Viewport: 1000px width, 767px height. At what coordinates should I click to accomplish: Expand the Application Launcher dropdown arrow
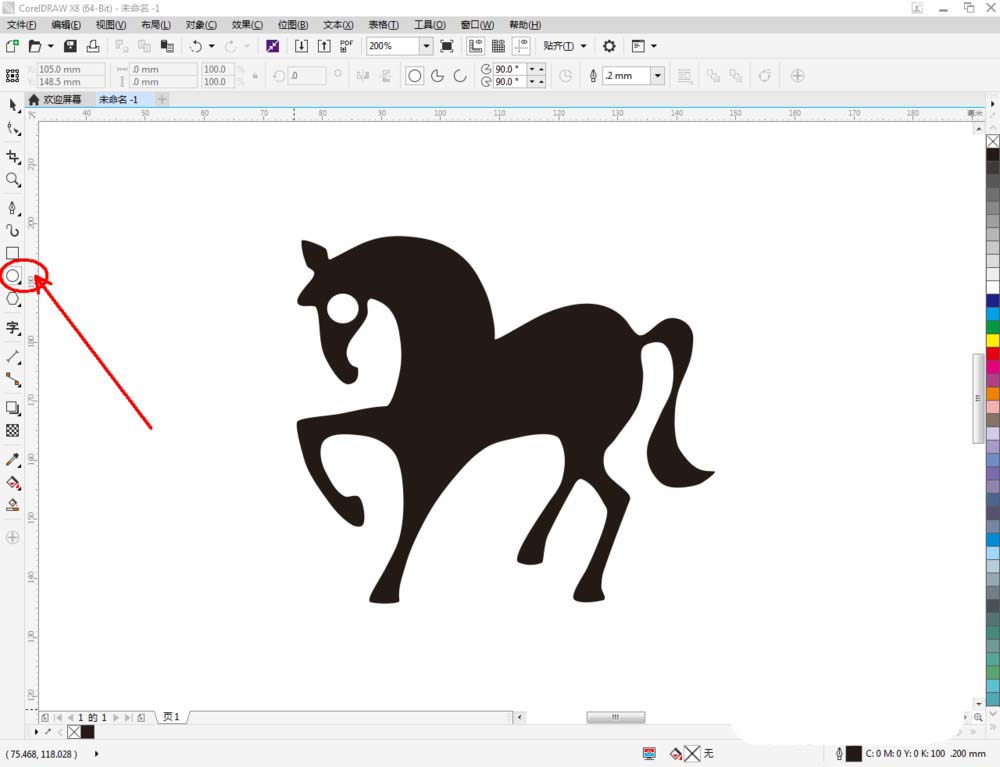click(x=654, y=46)
